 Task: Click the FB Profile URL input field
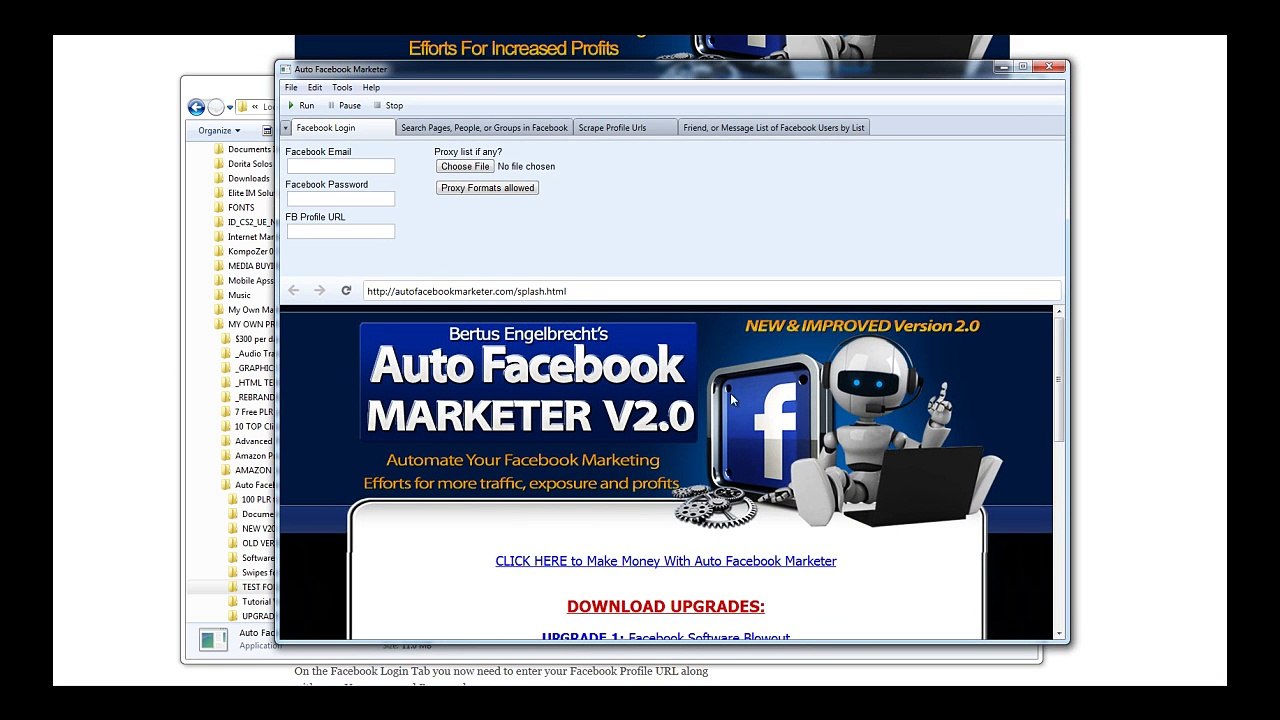pyautogui.click(x=341, y=231)
